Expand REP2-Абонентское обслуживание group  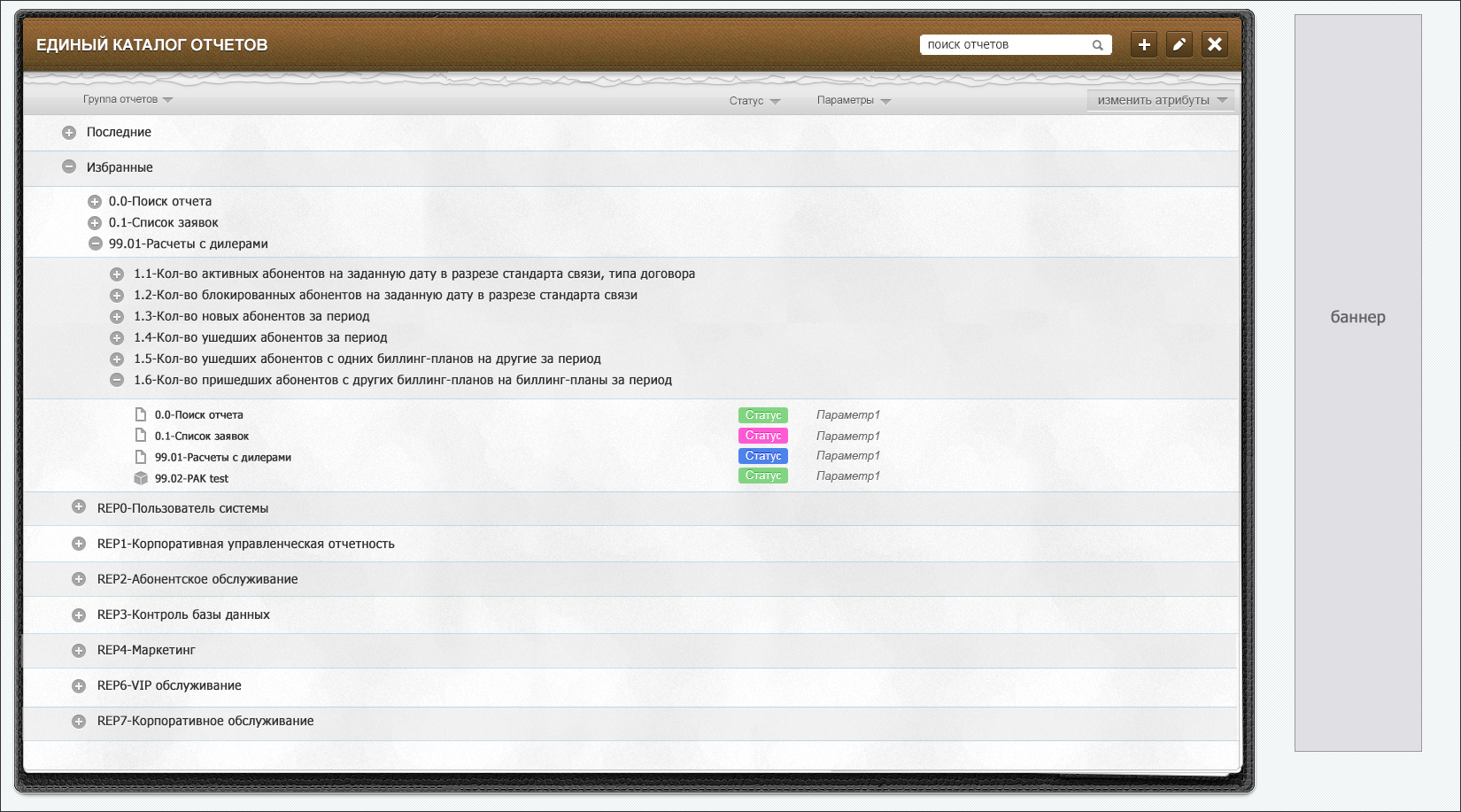click(x=79, y=579)
